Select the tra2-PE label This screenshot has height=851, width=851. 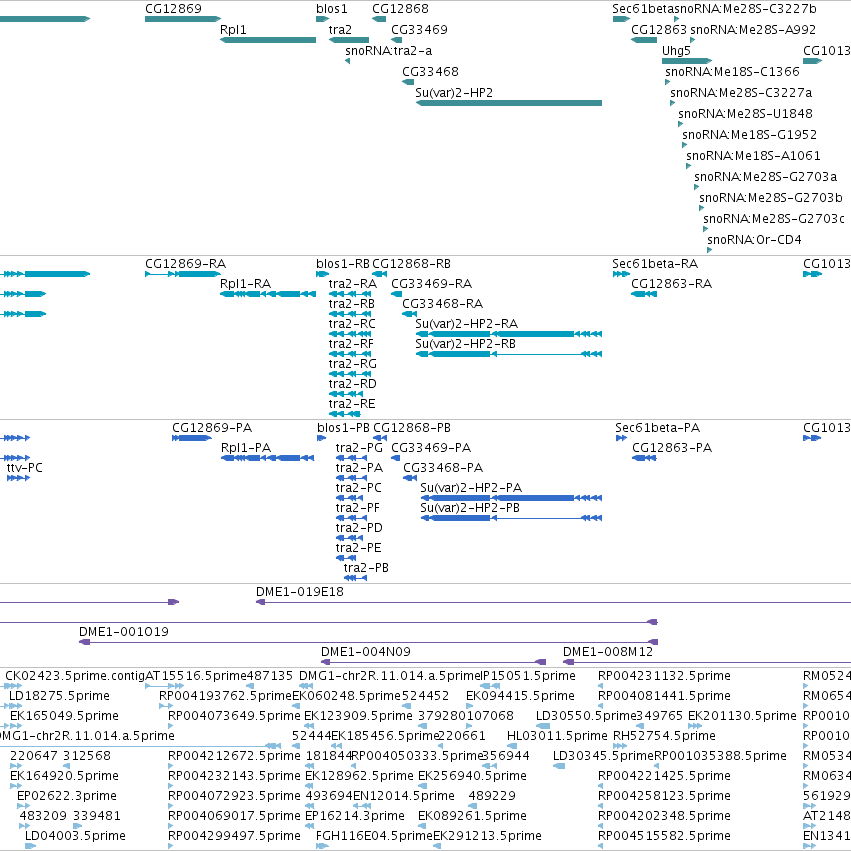(x=358, y=548)
